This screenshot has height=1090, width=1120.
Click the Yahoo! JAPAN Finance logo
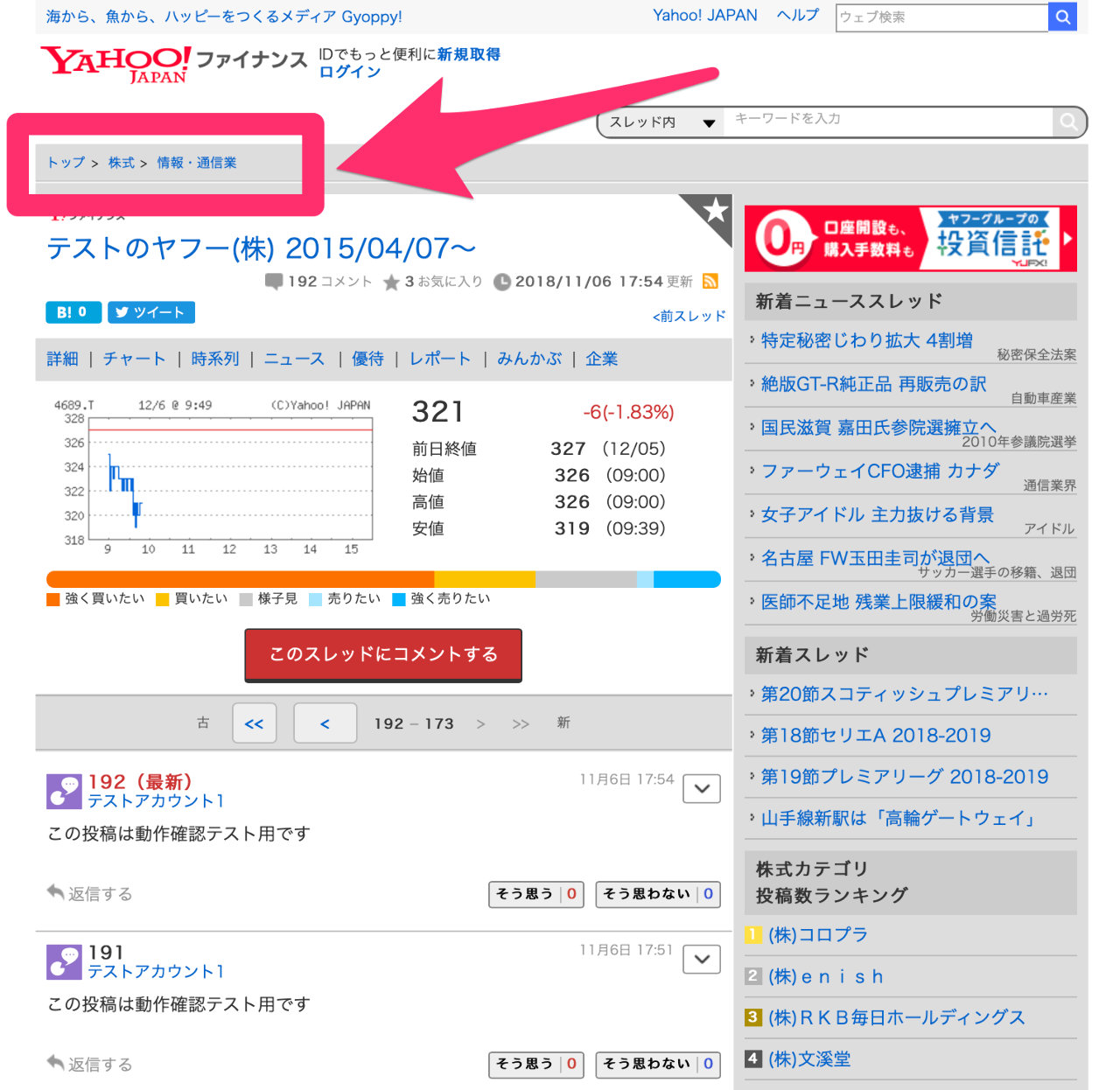tap(173, 64)
